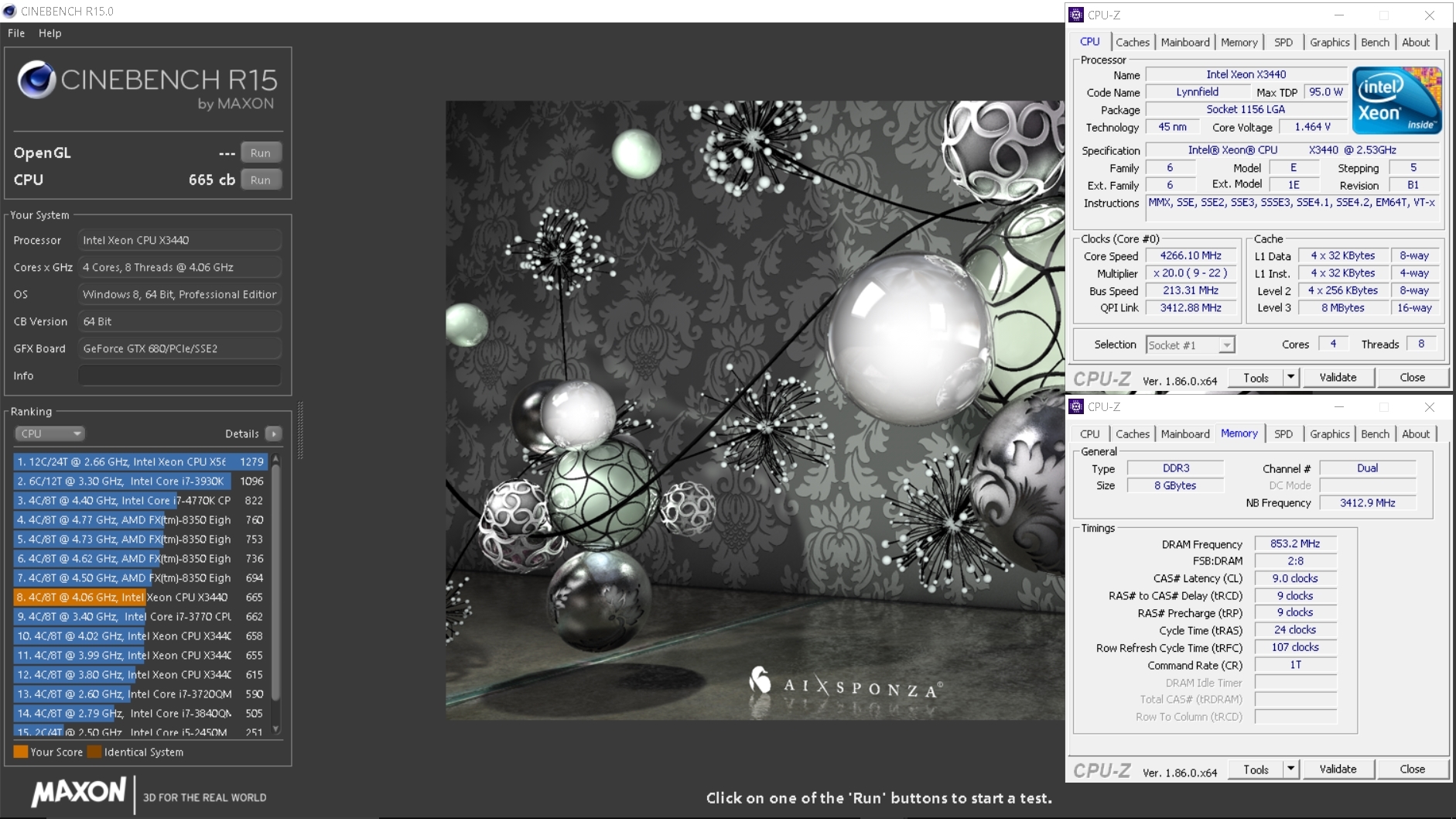
Task: Click the Details arrow icon in Ranking
Action: click(273, 433)
